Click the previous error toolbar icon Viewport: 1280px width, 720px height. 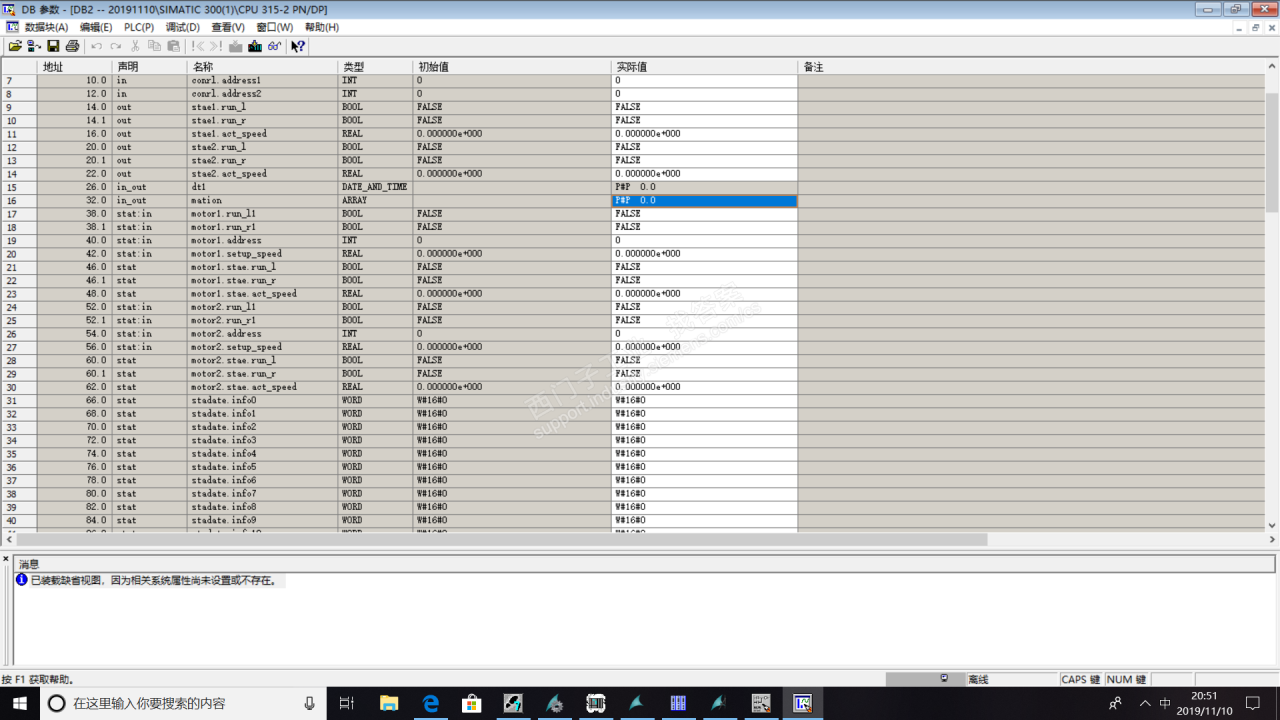tap(197, 46)
